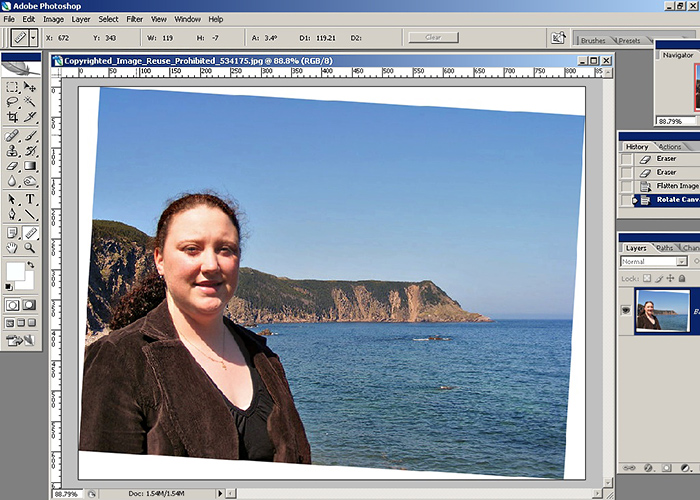This screenshot has width=700, height=500.
Task: Select the Hand tool
Action: point(12,248)
